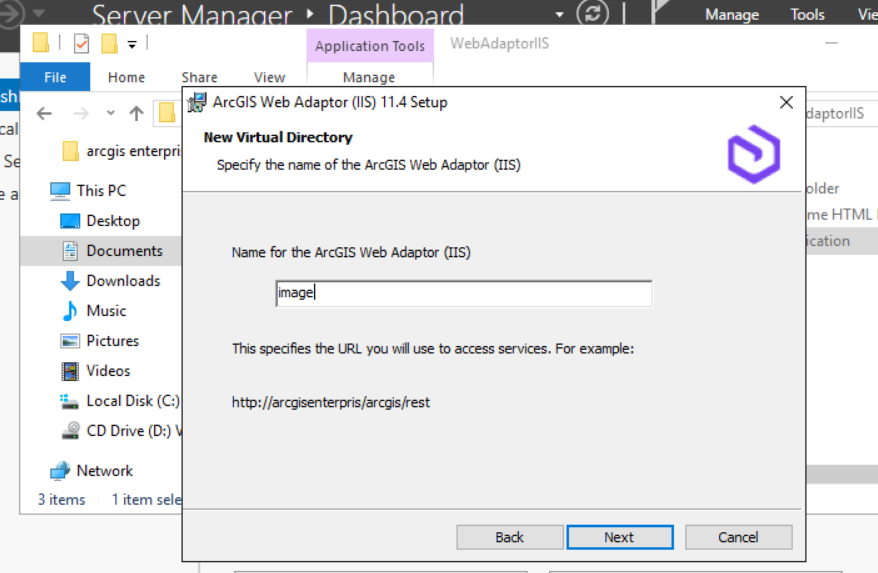
Task: Click the Next button in setup
Action: coord(620,537)
